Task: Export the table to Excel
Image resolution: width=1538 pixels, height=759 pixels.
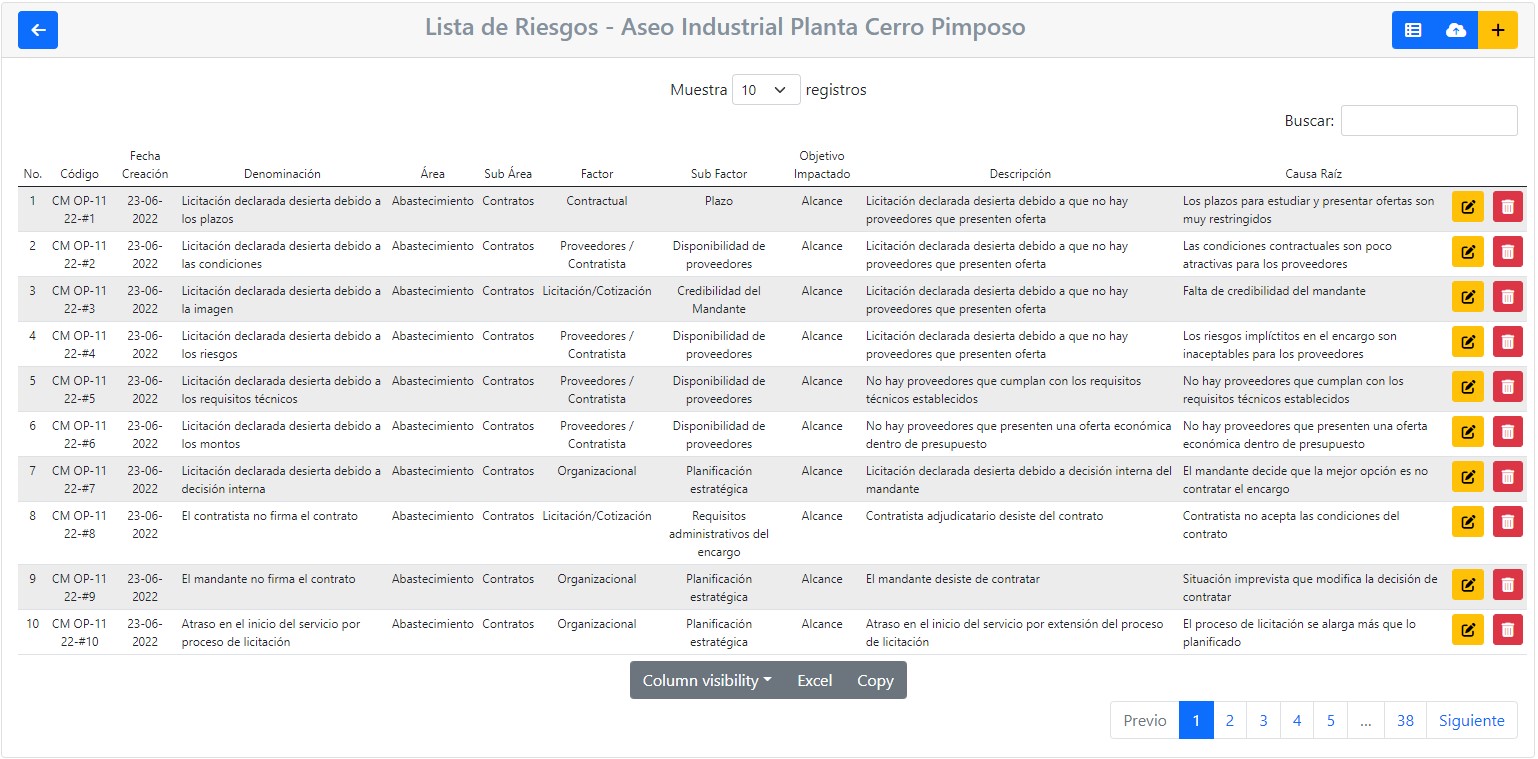Action: (x=814, y=680)
